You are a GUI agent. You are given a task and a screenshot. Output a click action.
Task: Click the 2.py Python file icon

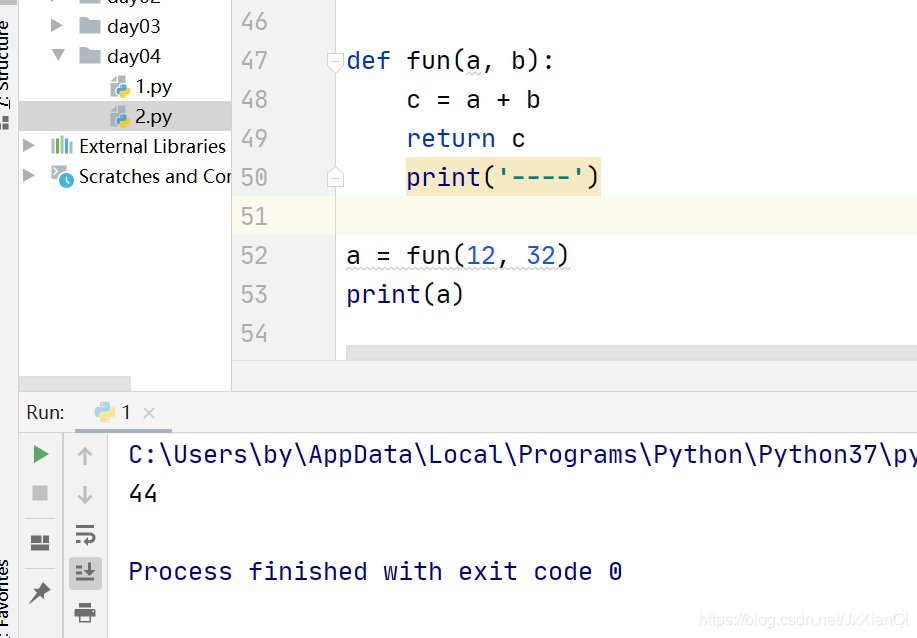coord(120,116)
